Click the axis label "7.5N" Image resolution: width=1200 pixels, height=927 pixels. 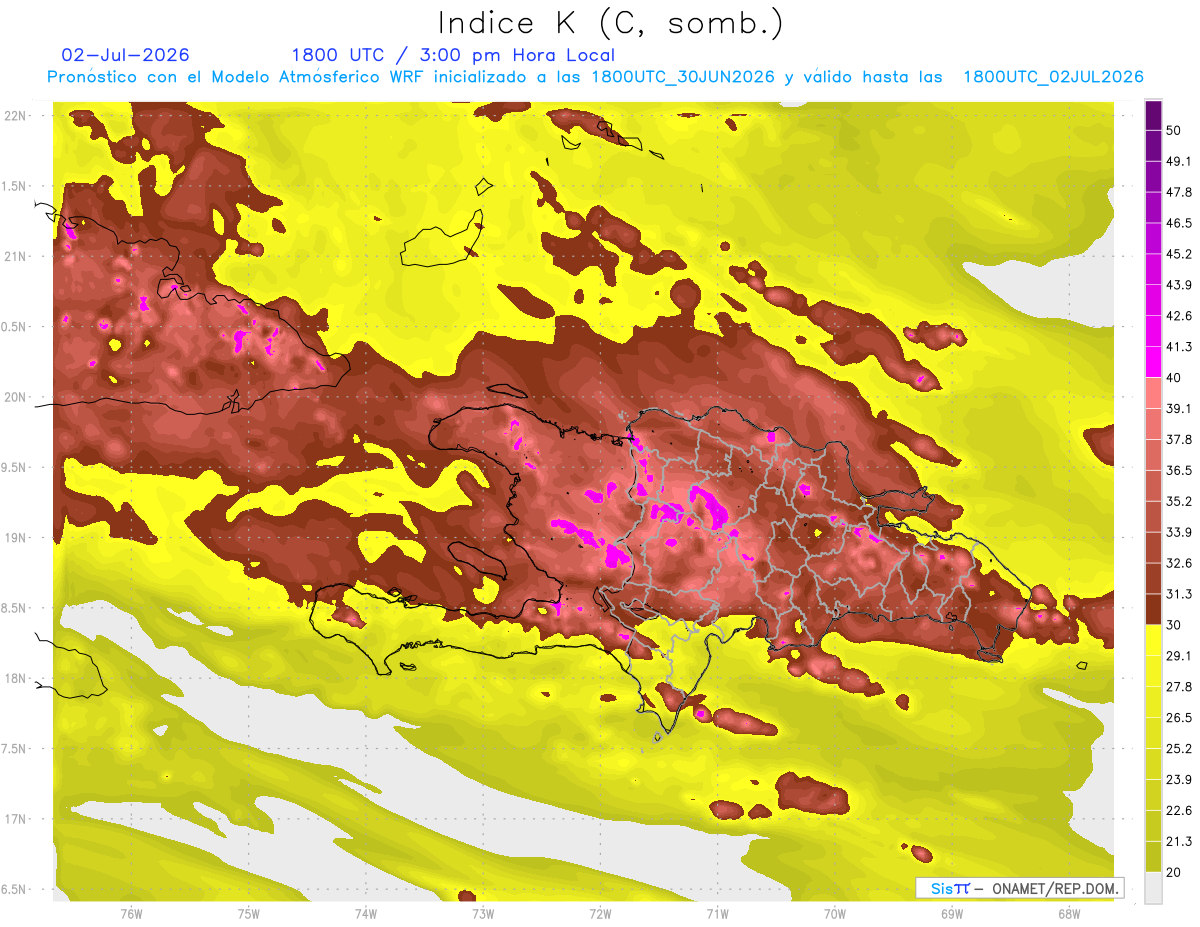14,748
